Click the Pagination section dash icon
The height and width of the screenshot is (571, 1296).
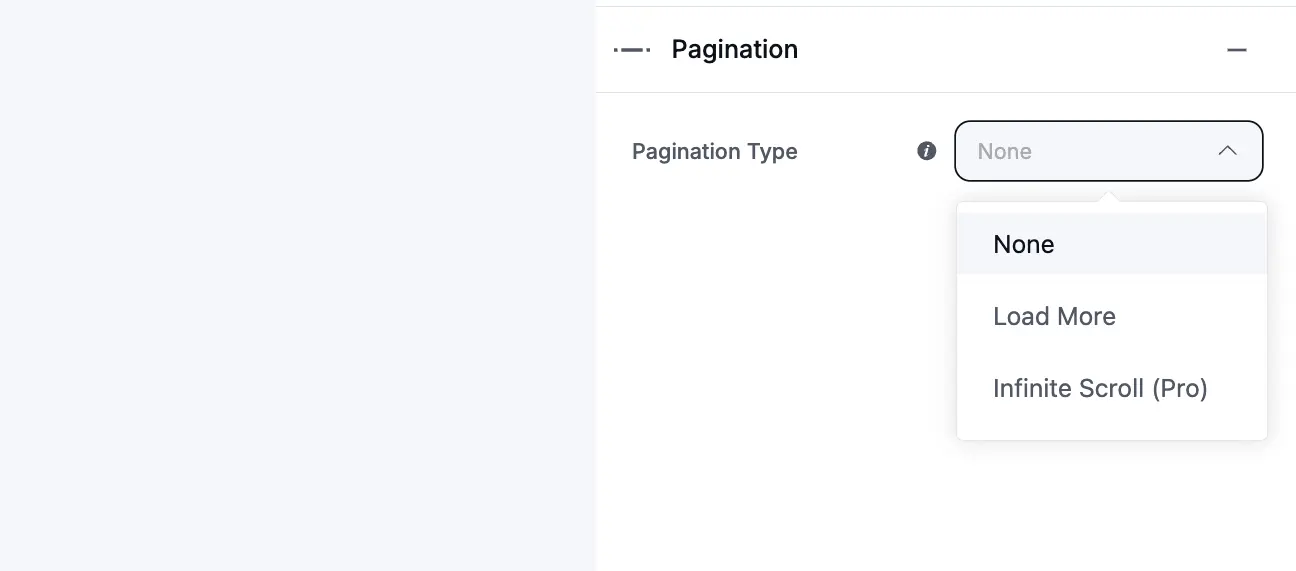632,49
